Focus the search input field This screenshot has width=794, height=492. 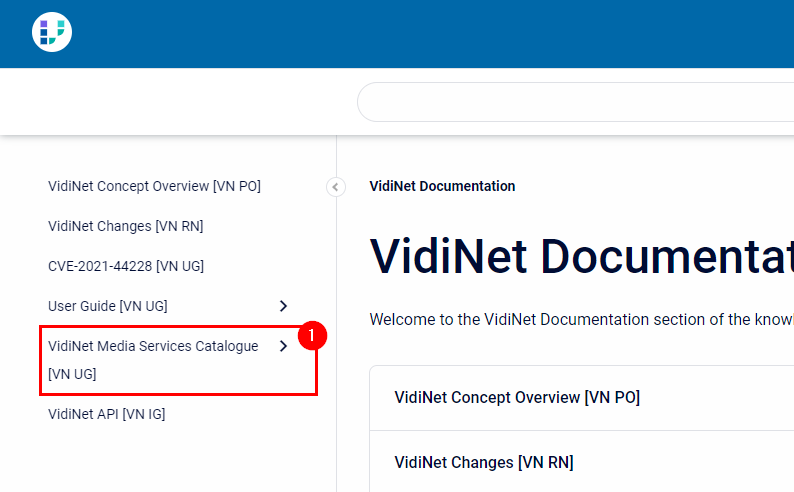[x=575, y=102]
